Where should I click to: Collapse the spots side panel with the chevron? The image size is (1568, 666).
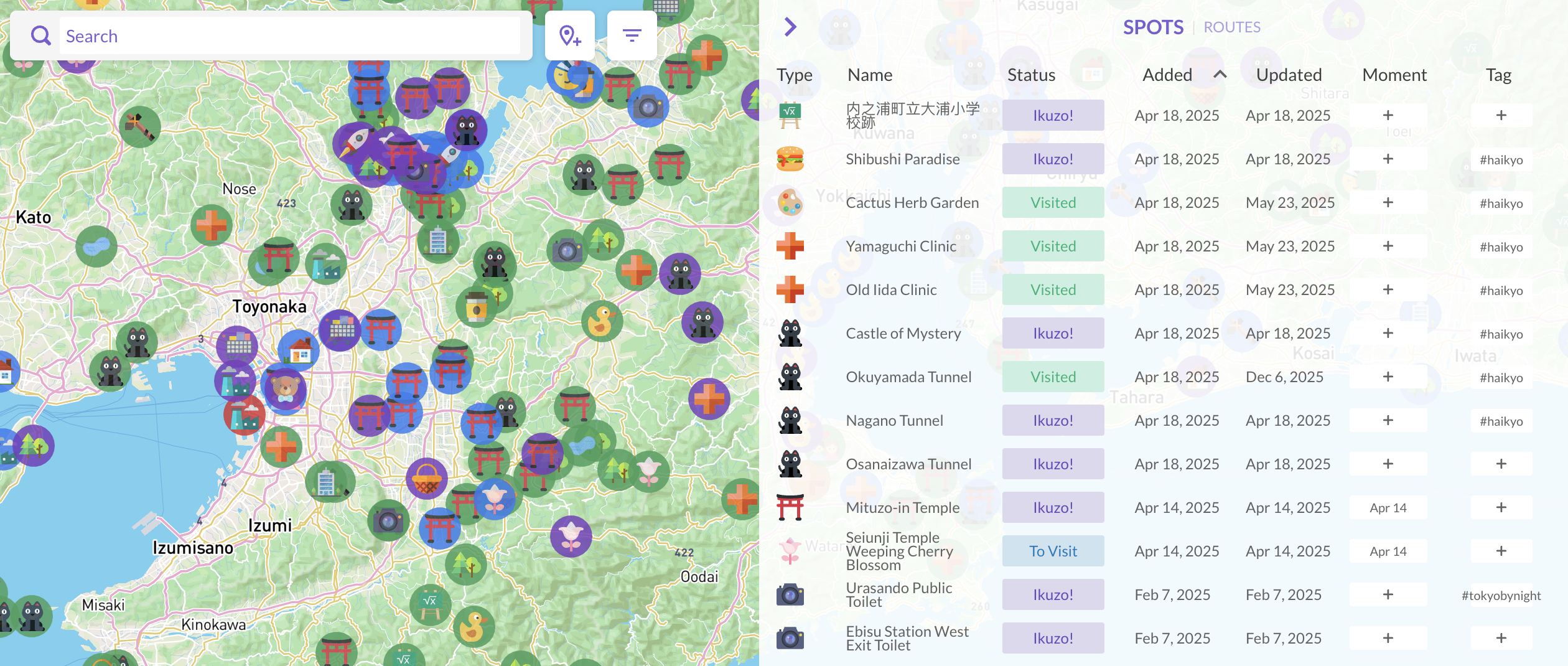point(790,27)
